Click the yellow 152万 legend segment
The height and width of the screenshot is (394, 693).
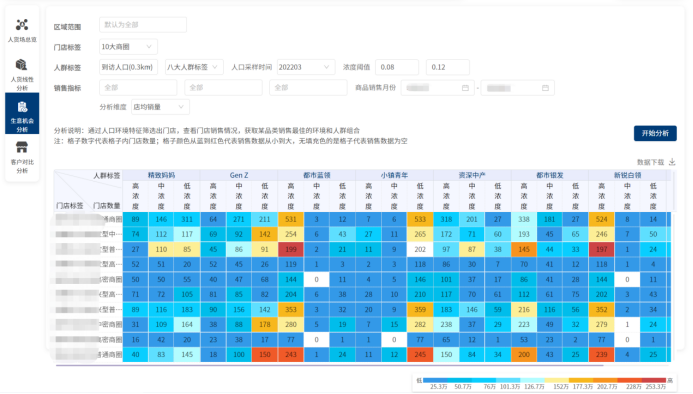pyautogui.click(x=556, y=380)
